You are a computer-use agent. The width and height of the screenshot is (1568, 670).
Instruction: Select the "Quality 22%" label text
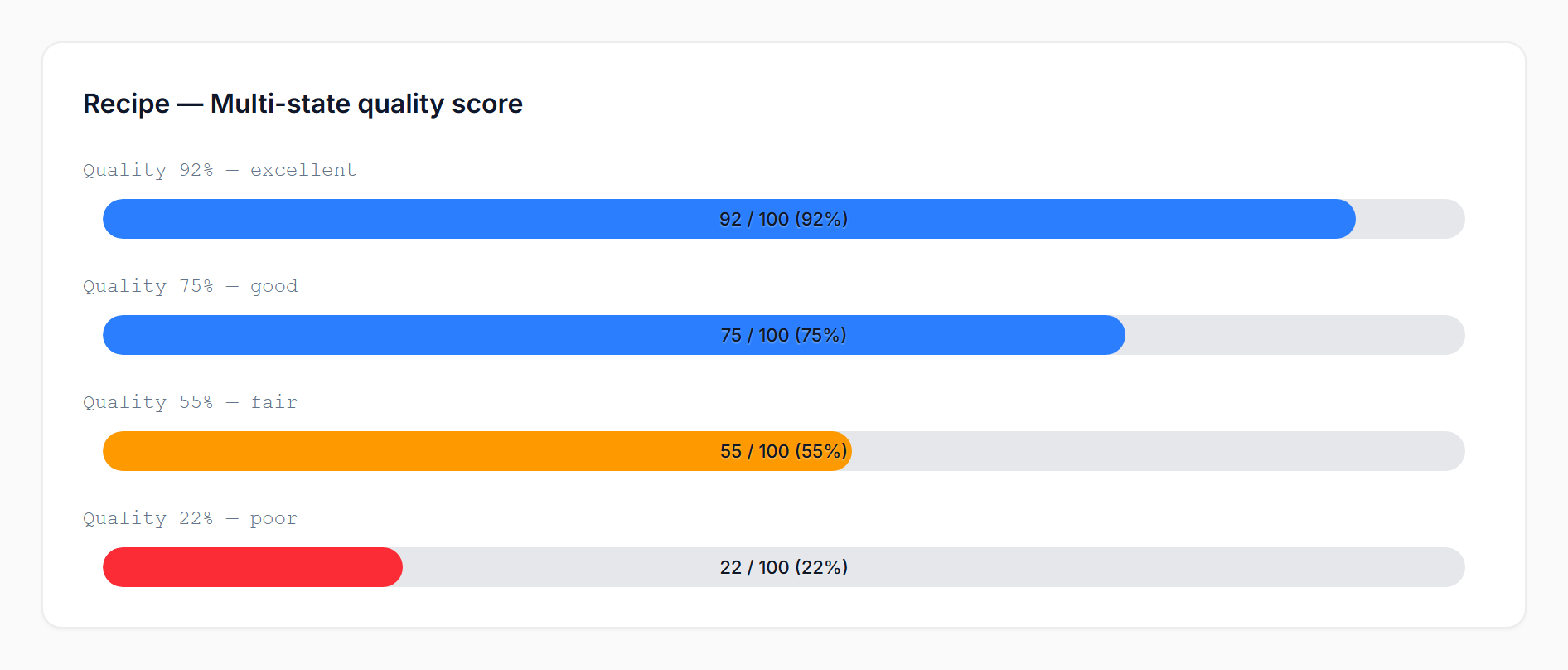click(x=148, y=518)
